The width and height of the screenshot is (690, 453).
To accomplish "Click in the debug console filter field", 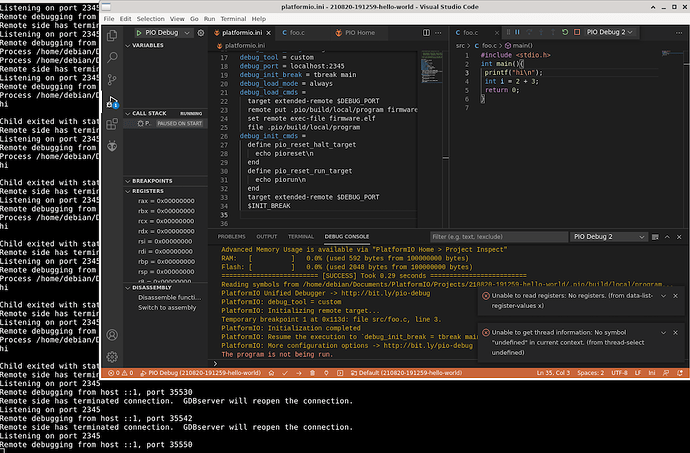I will coord(499,237).
